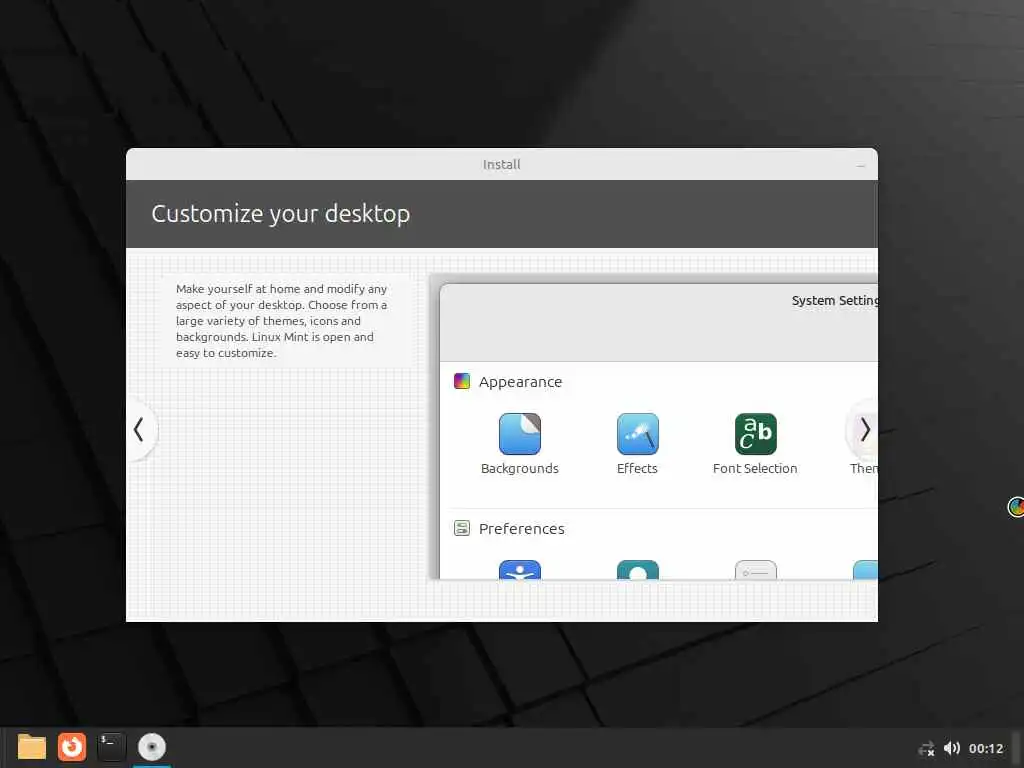Screen dimensions: 1024x768
Task: Click the Font Selection icon
Action: 756,434
